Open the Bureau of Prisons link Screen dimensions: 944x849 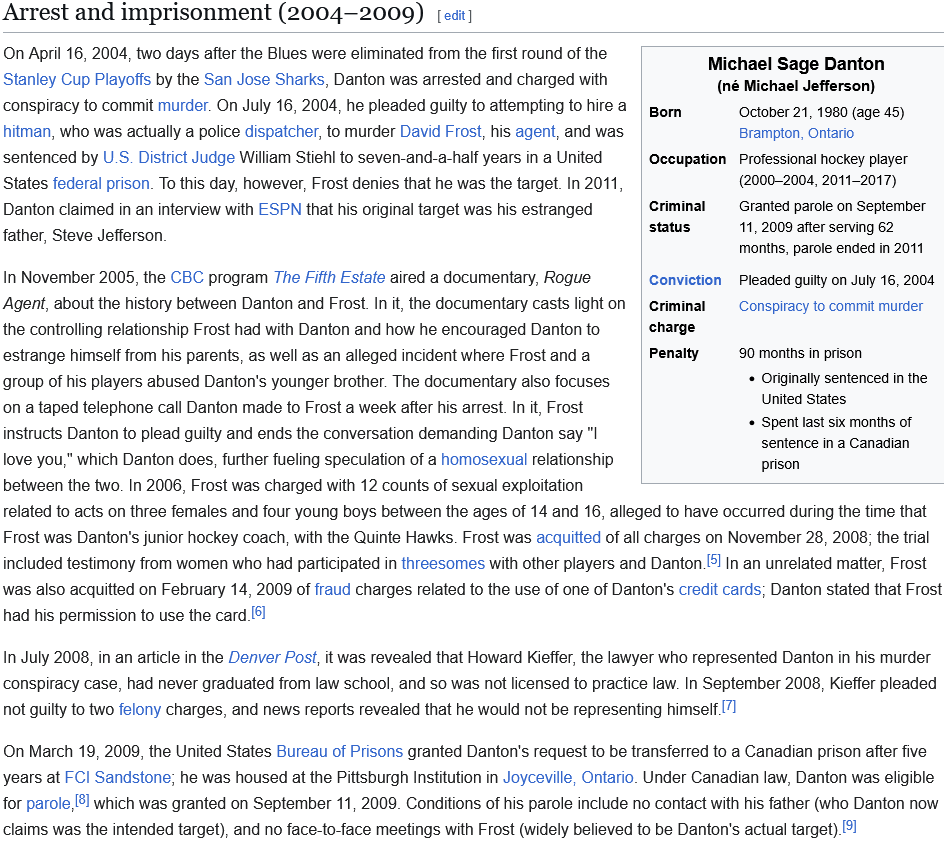[340, 751]
